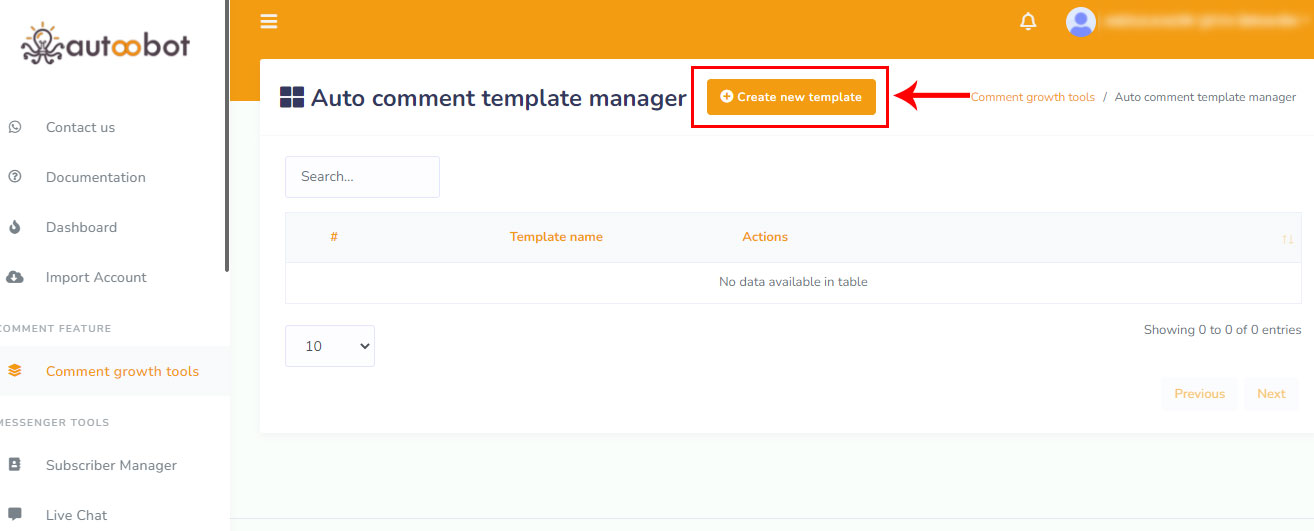Click the hamburger menu icon
Viewport: 1314px width, 531px height.
268,22
